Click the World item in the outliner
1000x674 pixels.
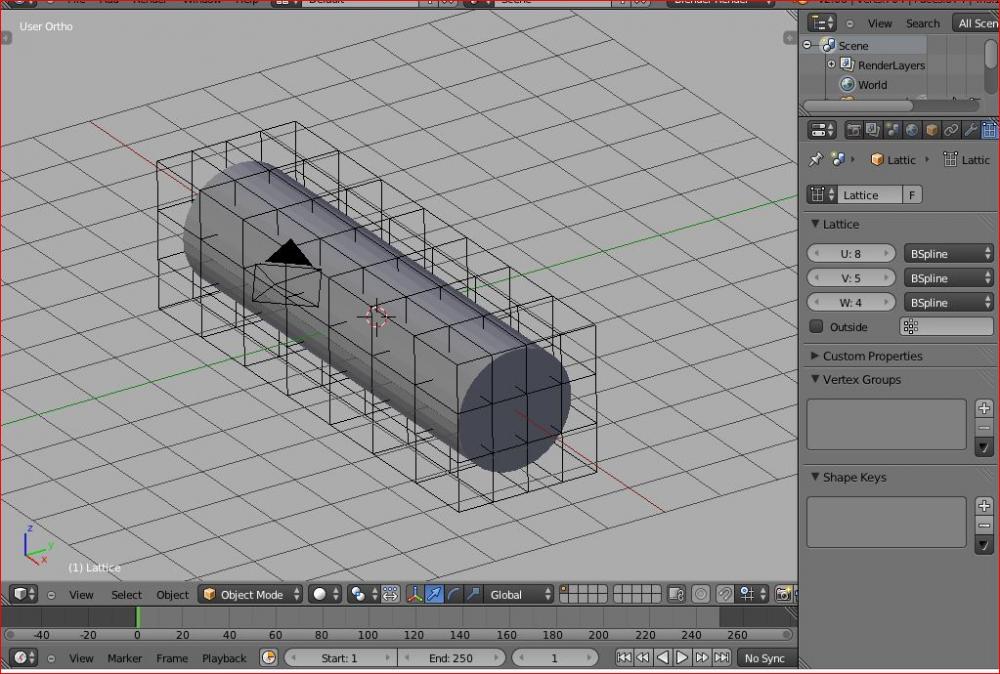pos(871,85)
